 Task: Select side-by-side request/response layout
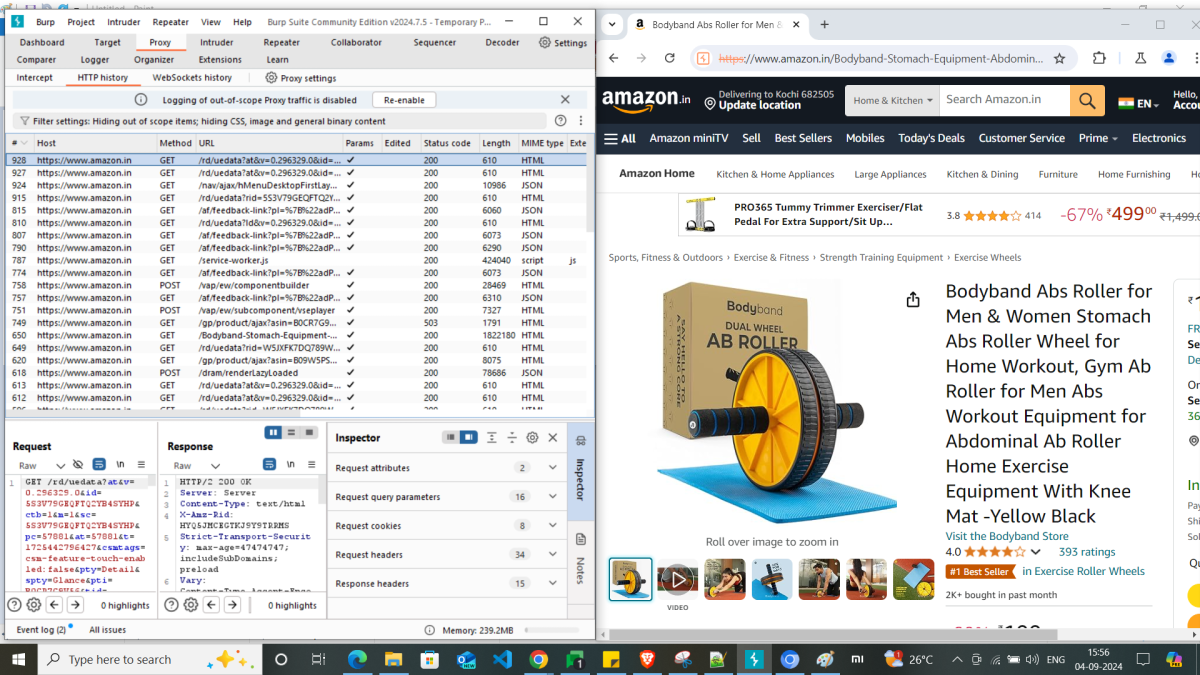[273, 432]
